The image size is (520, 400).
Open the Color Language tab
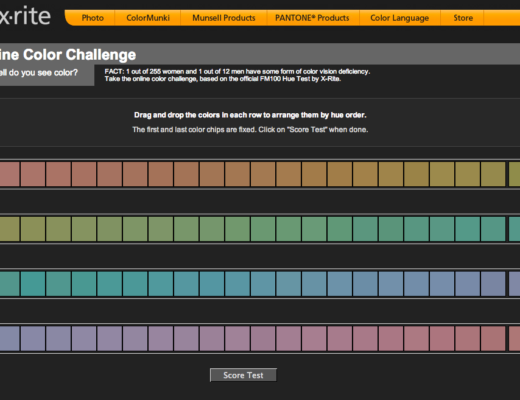click(x=400, y=18)
